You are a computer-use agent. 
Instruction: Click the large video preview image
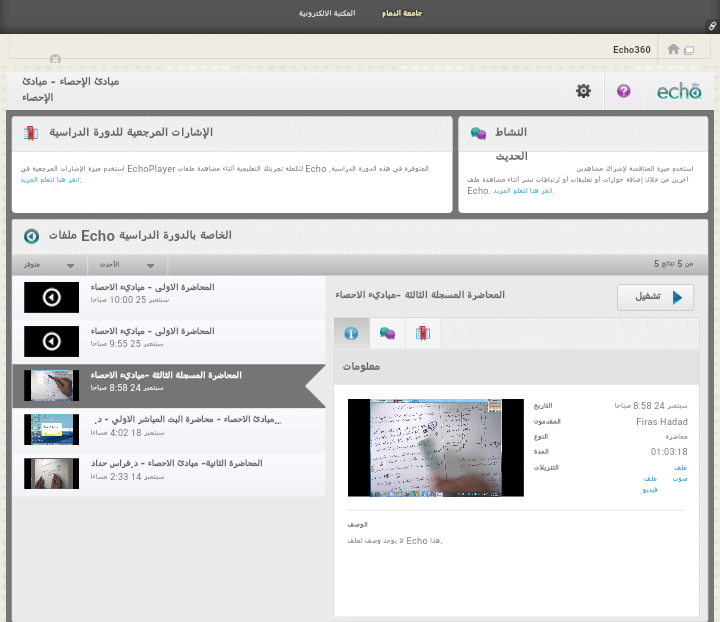tap(436, 448)
